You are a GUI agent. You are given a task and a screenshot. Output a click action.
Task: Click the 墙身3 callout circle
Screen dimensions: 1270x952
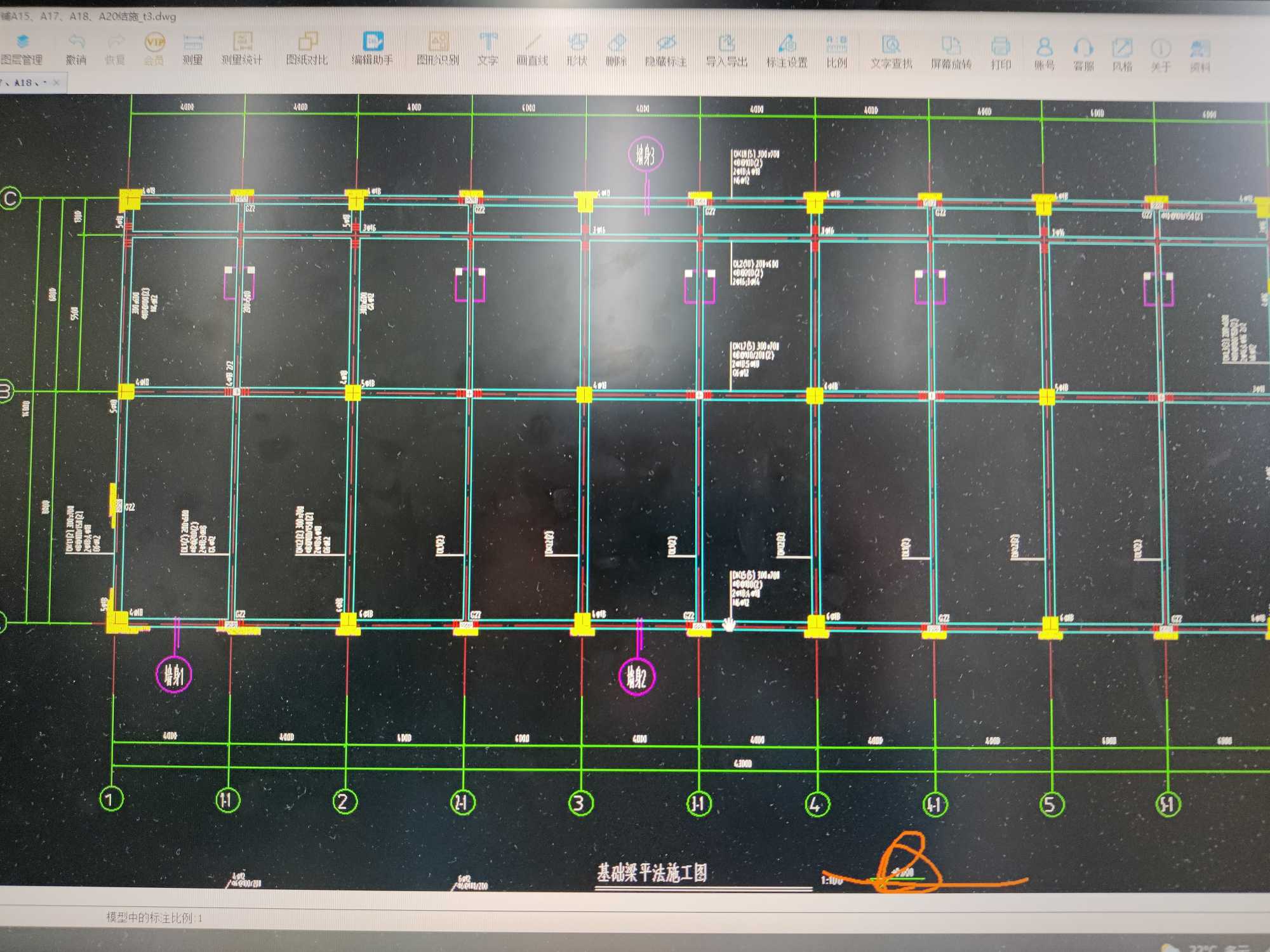tap(646, 154)
